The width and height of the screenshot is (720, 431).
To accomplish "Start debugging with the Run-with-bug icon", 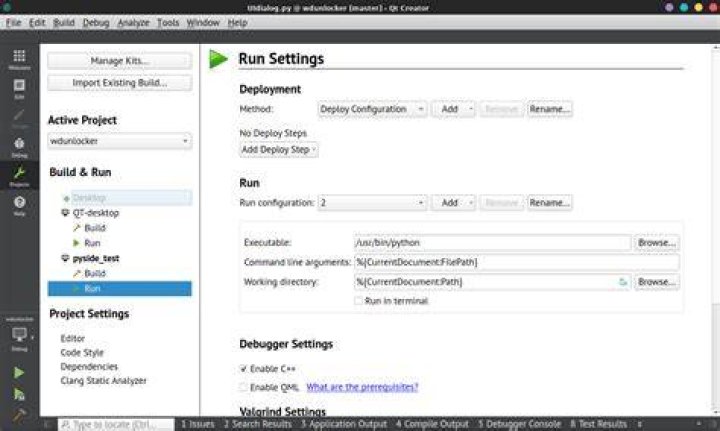I will [19, 394].
